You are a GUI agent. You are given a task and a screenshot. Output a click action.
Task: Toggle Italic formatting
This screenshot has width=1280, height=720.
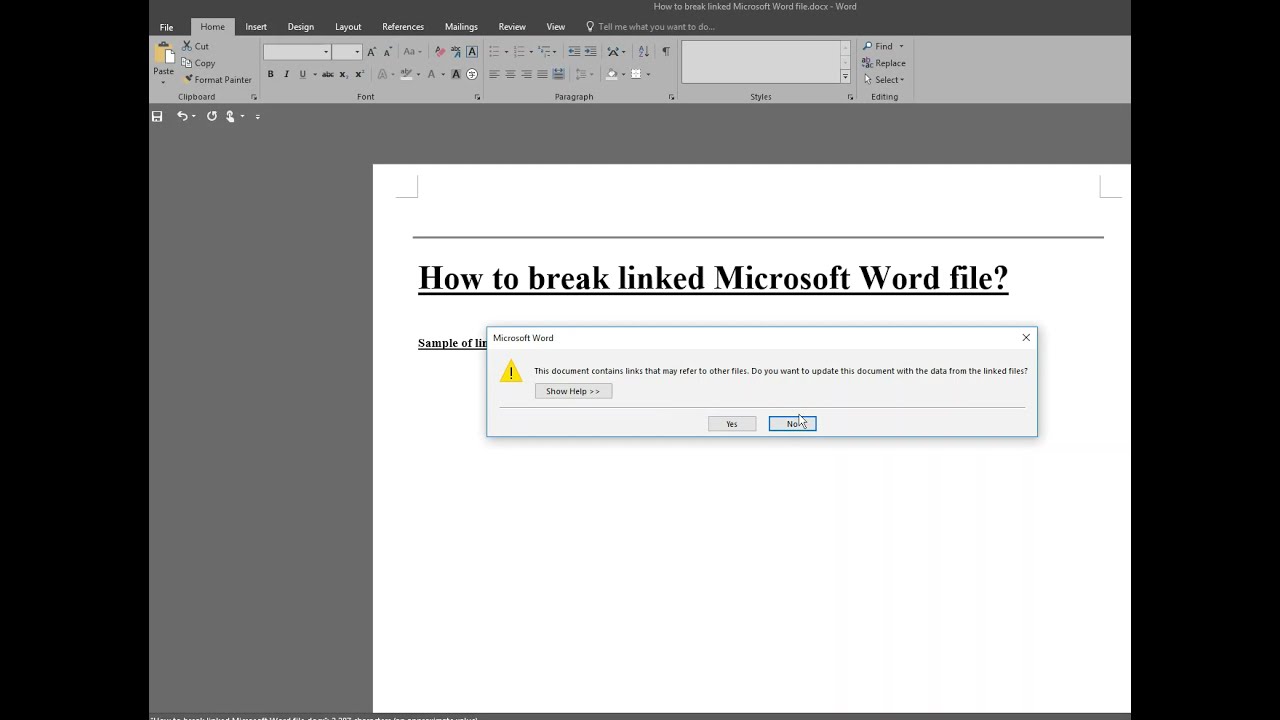(286, 74)
